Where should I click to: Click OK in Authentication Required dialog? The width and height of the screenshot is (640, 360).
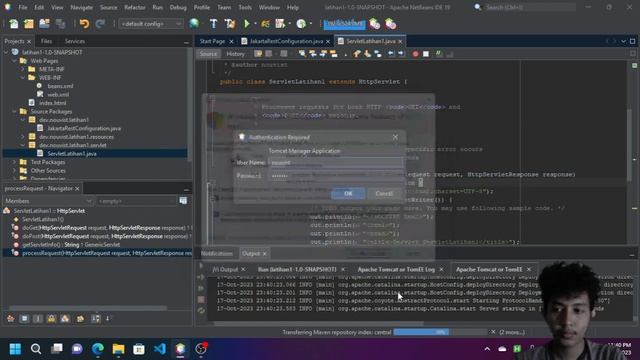[x=348, y=193]
